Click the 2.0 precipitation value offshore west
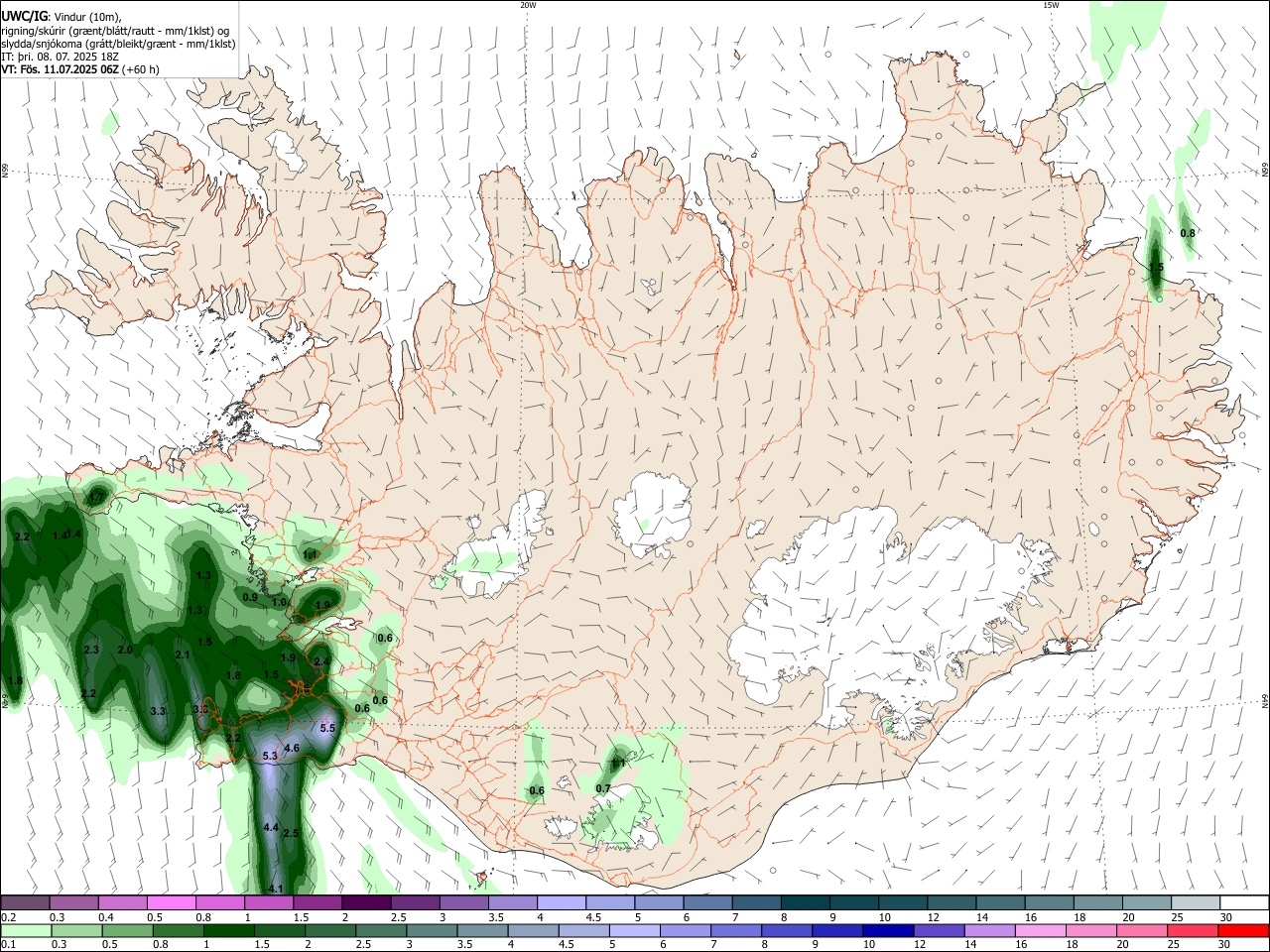The width and height of the screenshot is (1270, 952). 125,651
